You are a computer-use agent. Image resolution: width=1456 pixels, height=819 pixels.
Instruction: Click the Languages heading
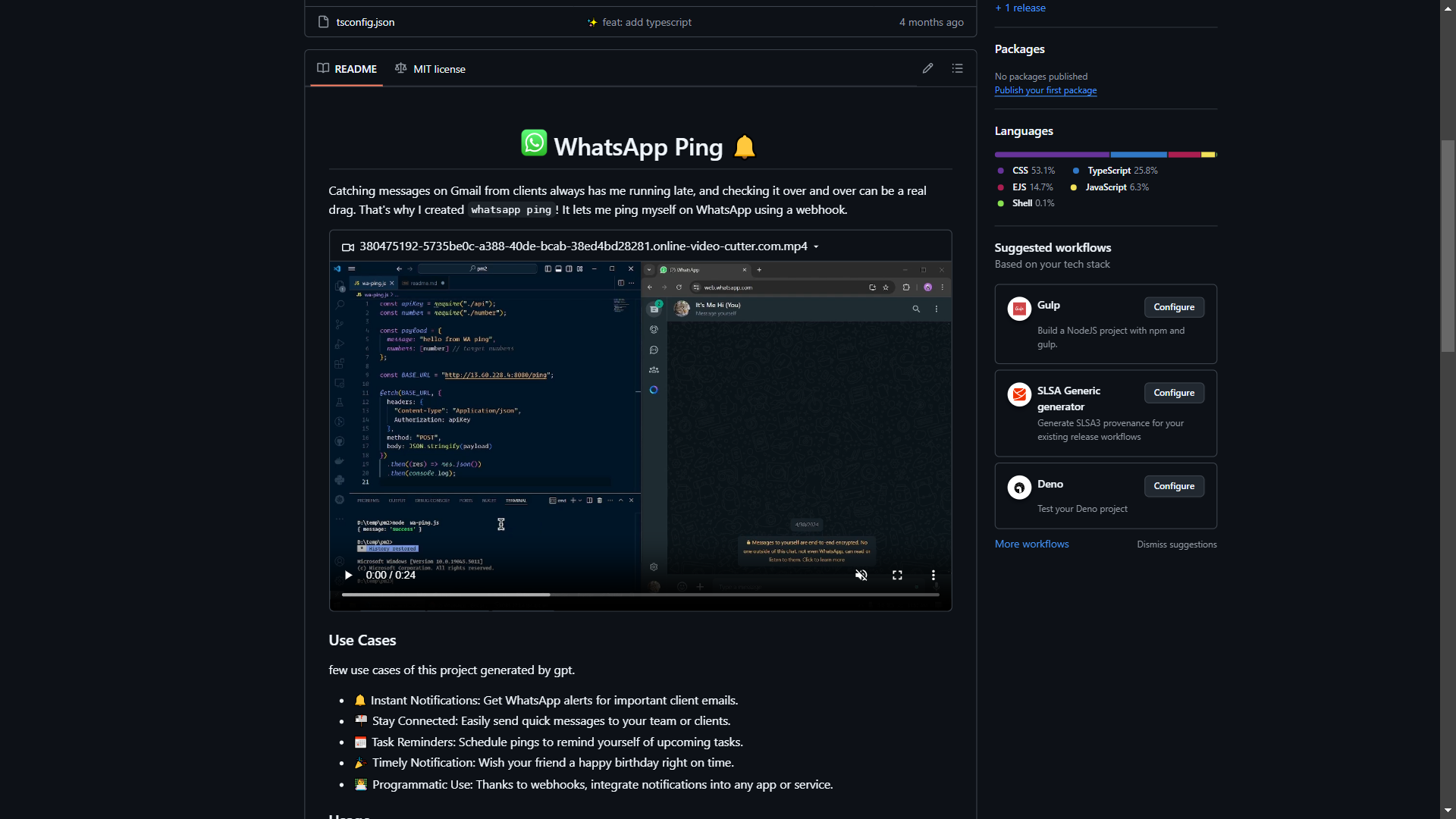1024,130
